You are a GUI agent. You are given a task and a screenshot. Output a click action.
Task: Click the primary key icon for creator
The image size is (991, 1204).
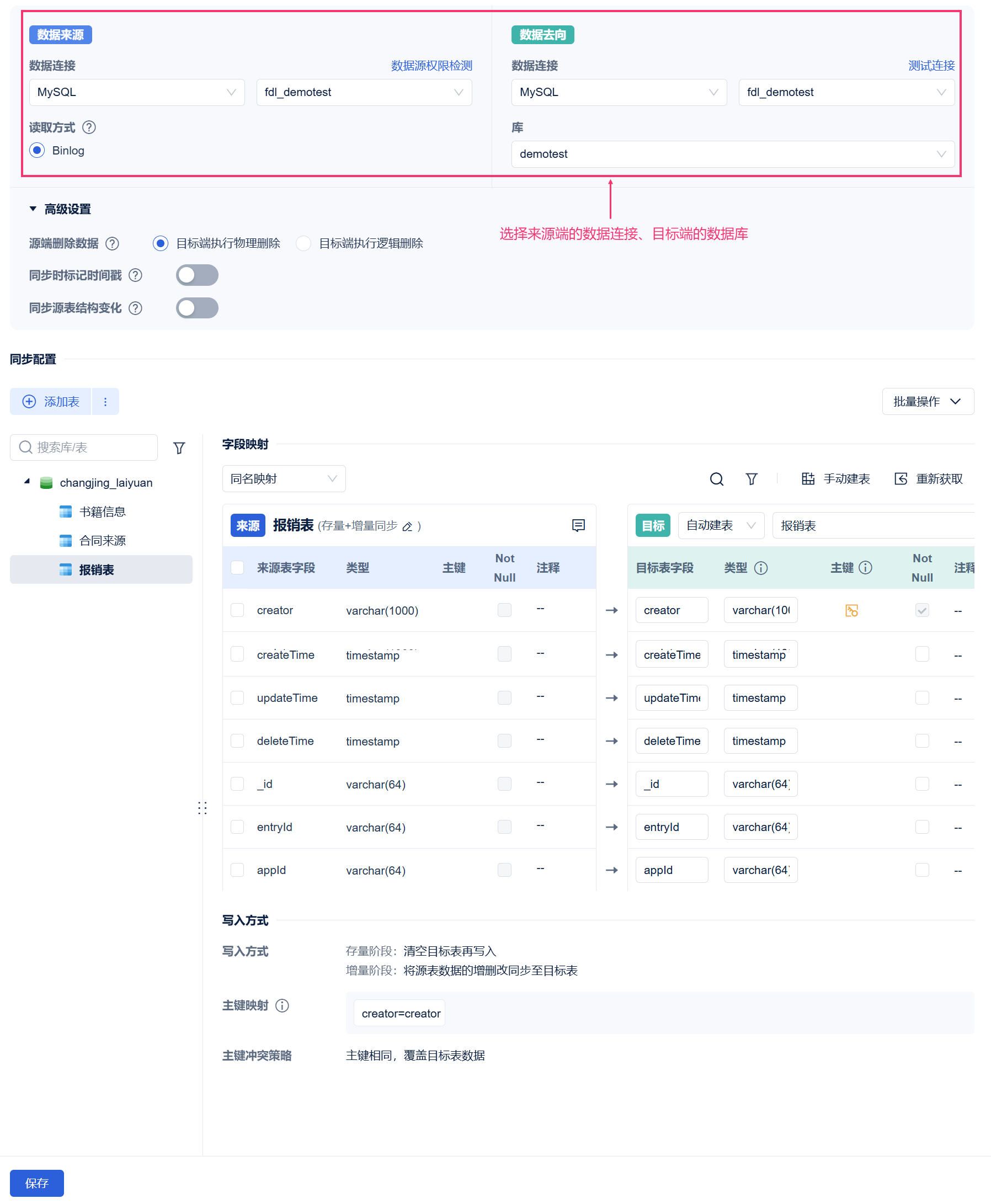[851, 610]
